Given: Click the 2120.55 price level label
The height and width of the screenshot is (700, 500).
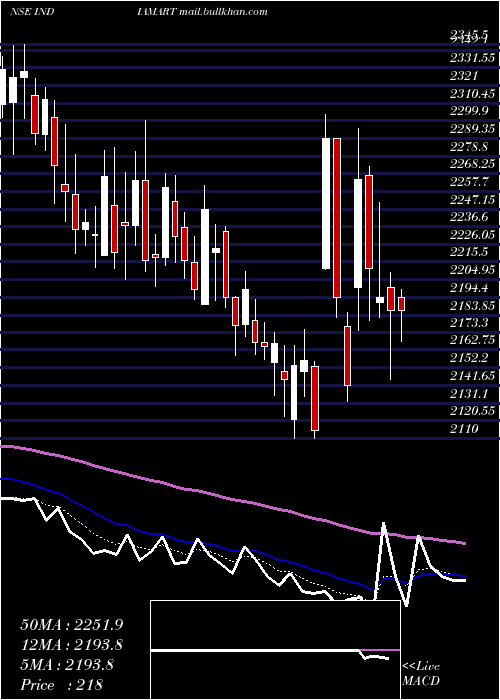Looking at the screenshot, I should point(472,411).
